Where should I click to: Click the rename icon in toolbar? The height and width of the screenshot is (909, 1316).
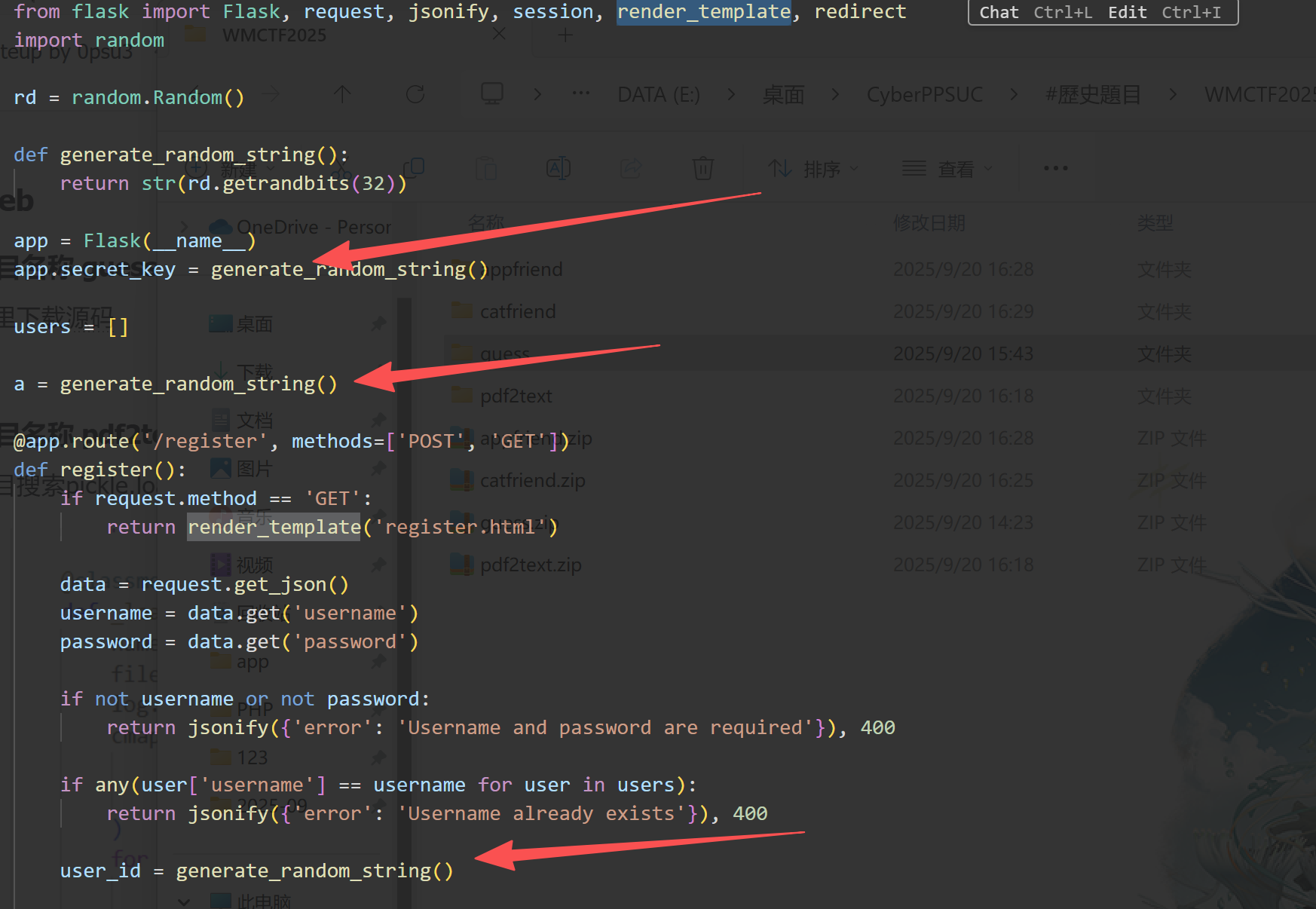558,168
